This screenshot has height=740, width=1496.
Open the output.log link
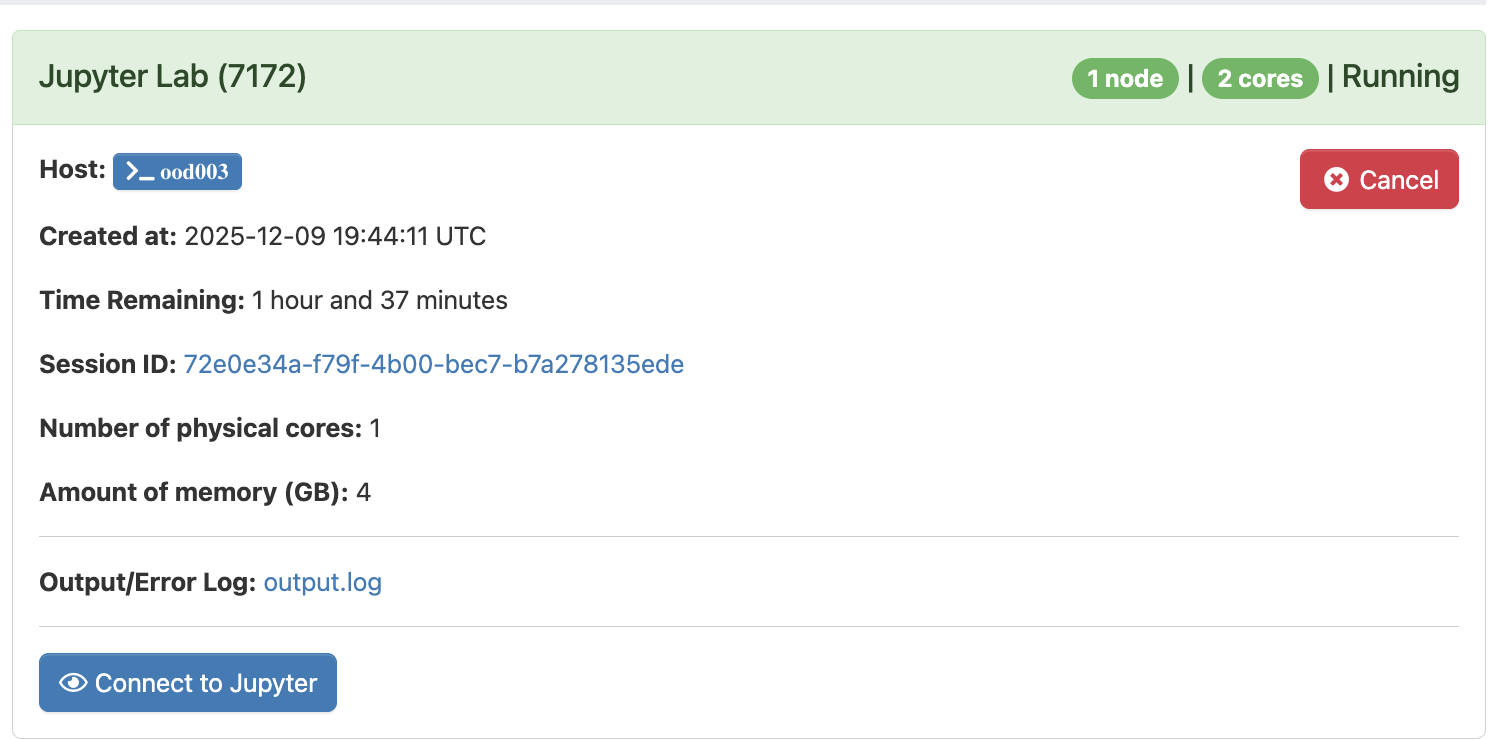[x=322, y=582]
